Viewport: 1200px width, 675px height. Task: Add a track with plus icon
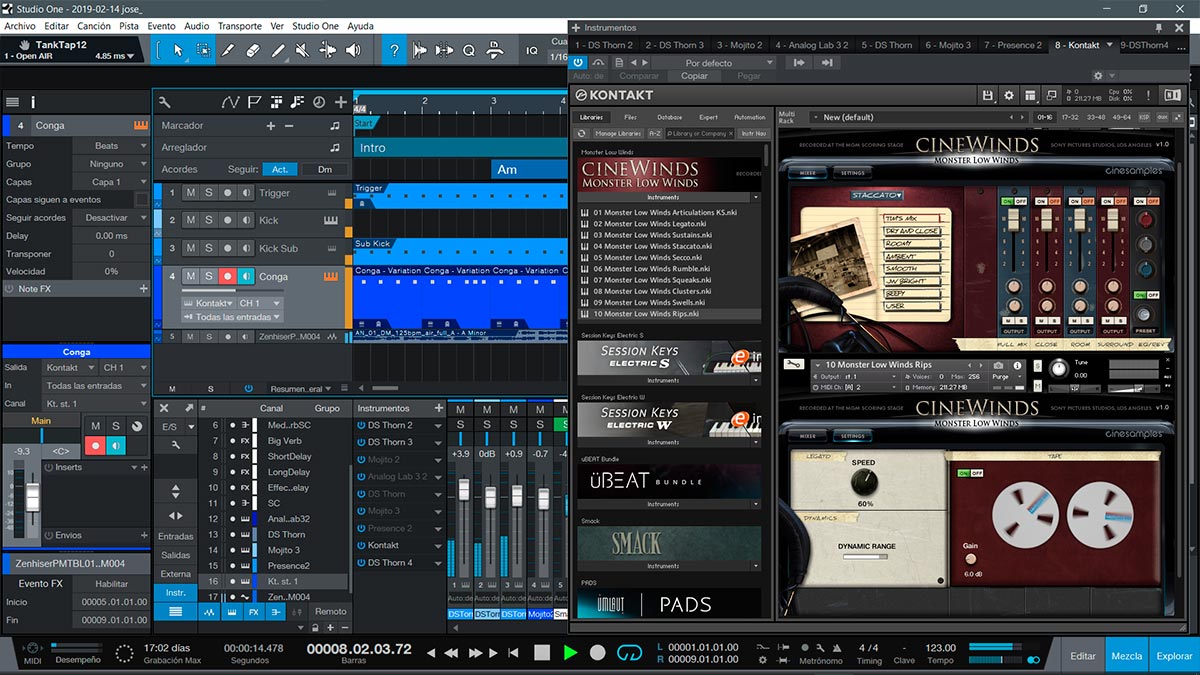341,101
